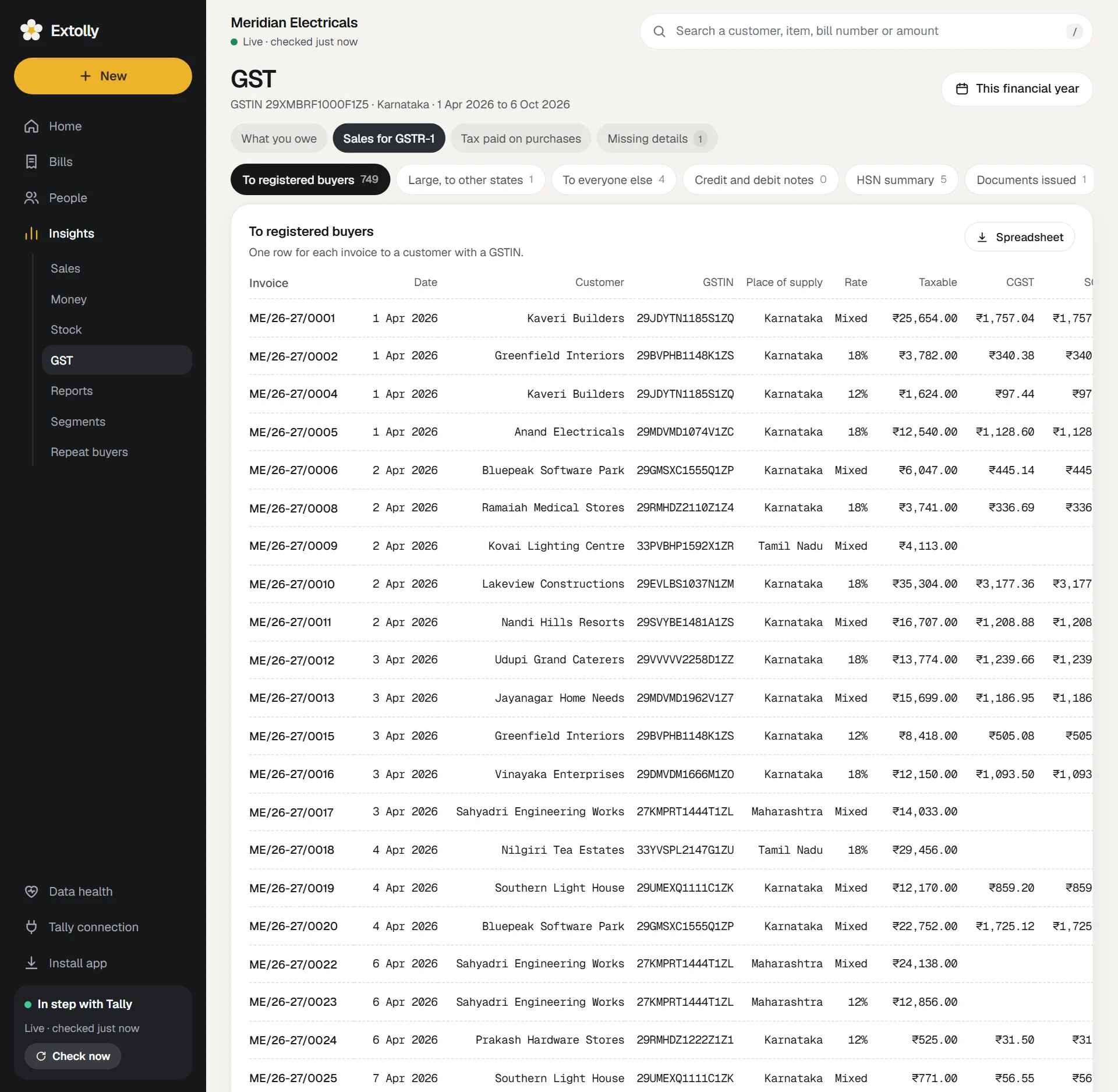Click invoice ME/26-27/0001
The image size is (1118, 1092).
coord(292,318)
